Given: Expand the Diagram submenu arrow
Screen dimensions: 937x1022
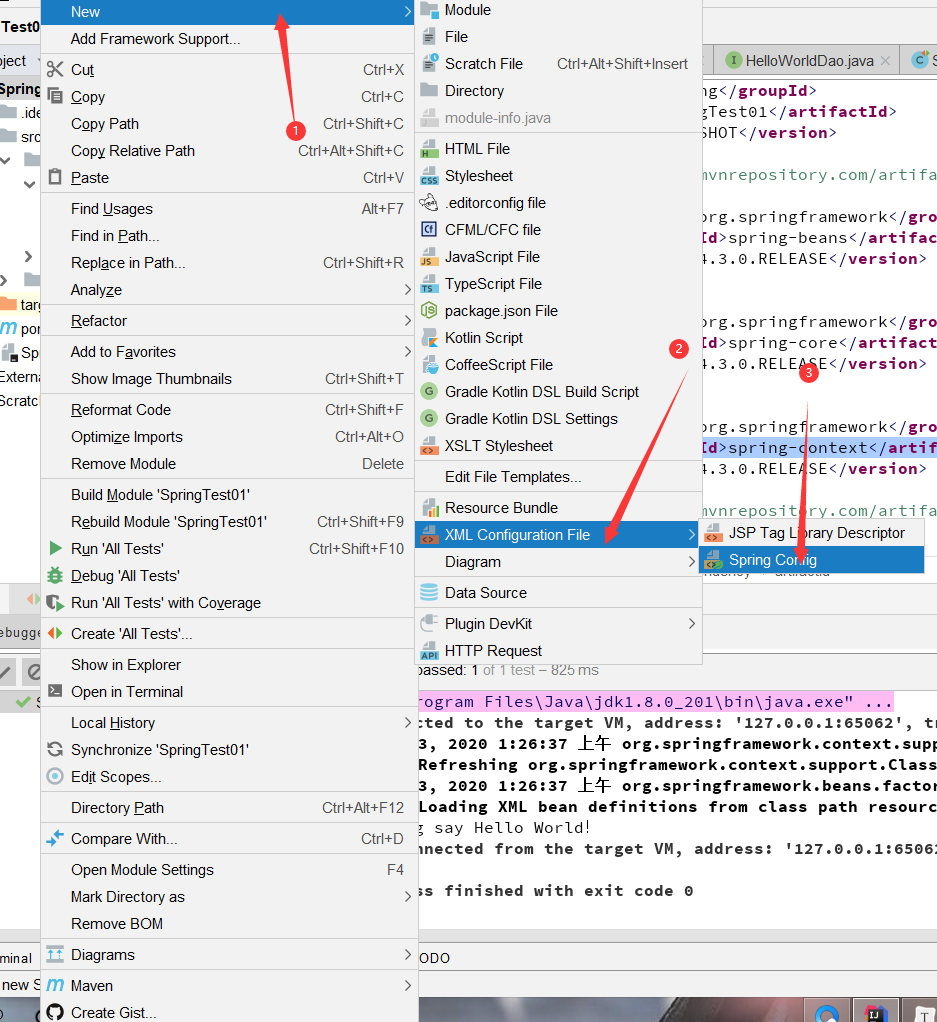Looking at the screenshot, I should [691, 561].
